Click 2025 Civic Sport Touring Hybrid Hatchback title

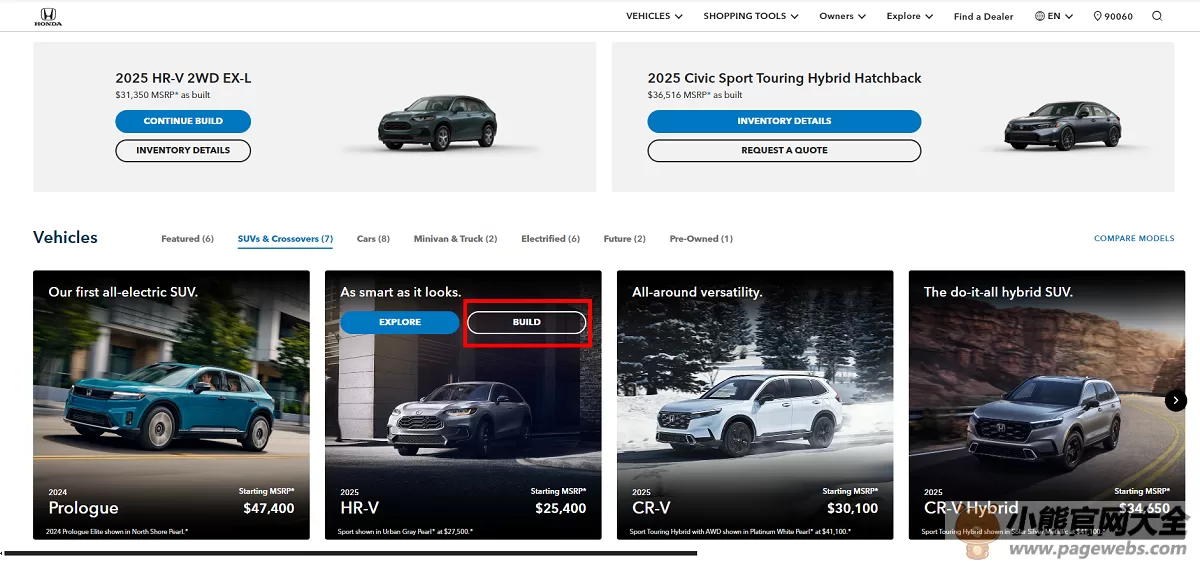(784, 78)
